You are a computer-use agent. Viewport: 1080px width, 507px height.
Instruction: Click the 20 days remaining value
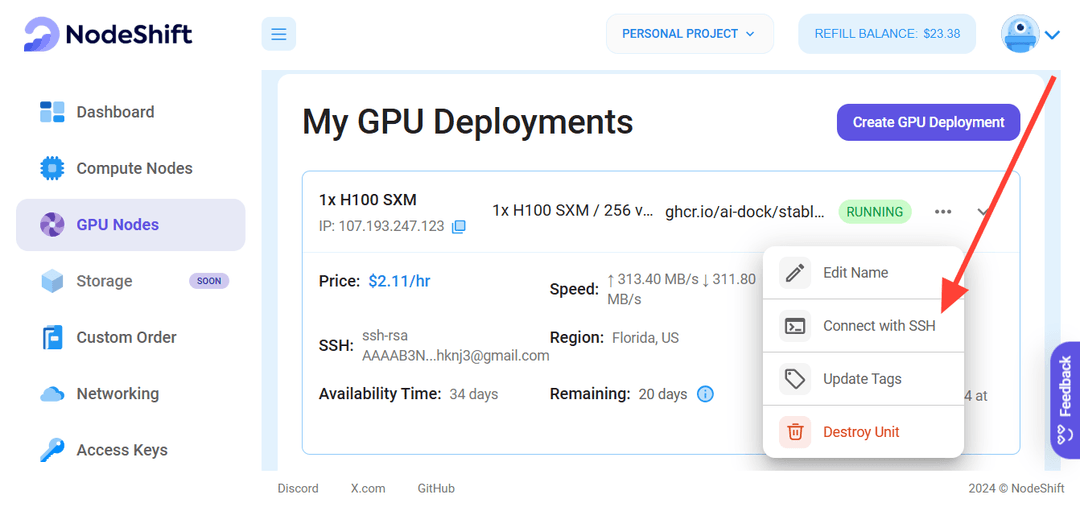click(x=663, y=395)
